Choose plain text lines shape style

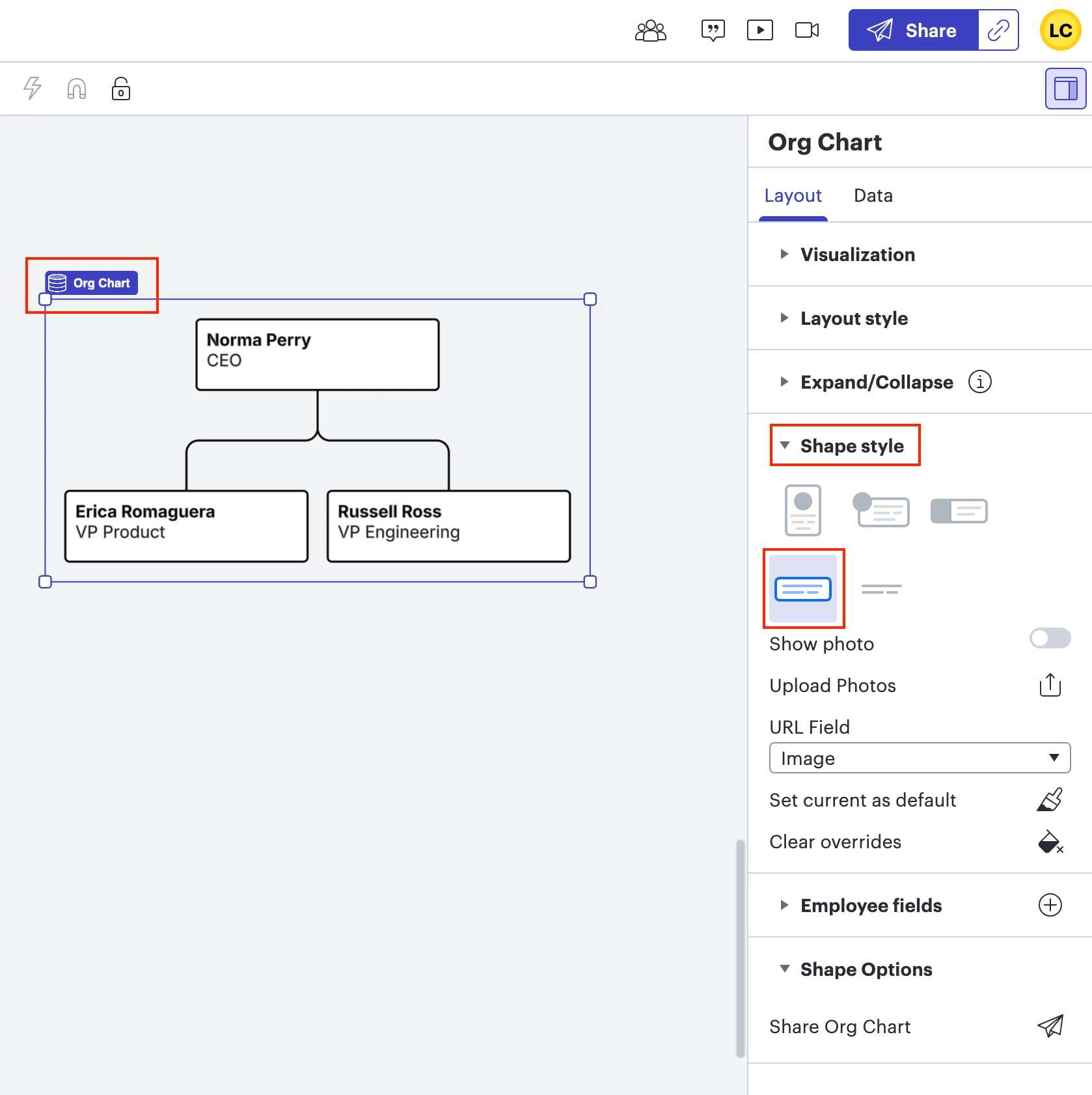[x=881, y=589]
